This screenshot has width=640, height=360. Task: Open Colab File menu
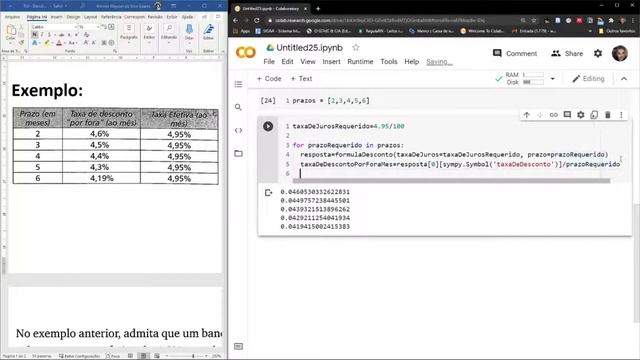(x=269, y=62)
